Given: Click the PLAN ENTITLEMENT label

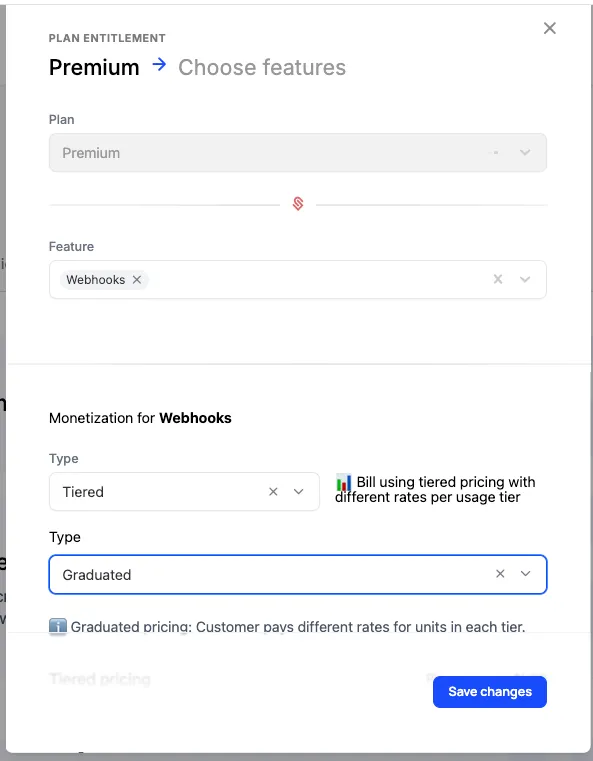Looking at the screenshot, I should click(107, 38).
